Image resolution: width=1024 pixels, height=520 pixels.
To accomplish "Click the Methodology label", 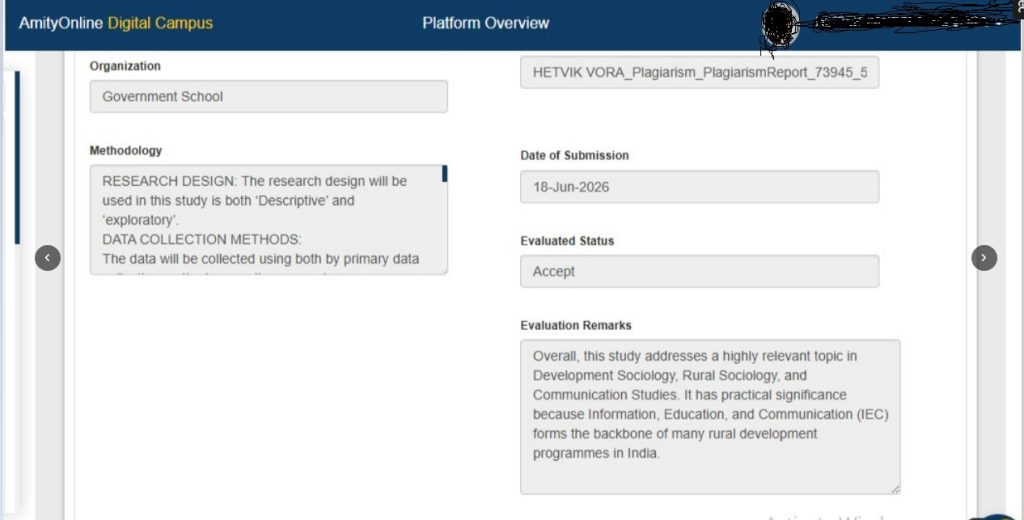I will [x=125, y=150].
